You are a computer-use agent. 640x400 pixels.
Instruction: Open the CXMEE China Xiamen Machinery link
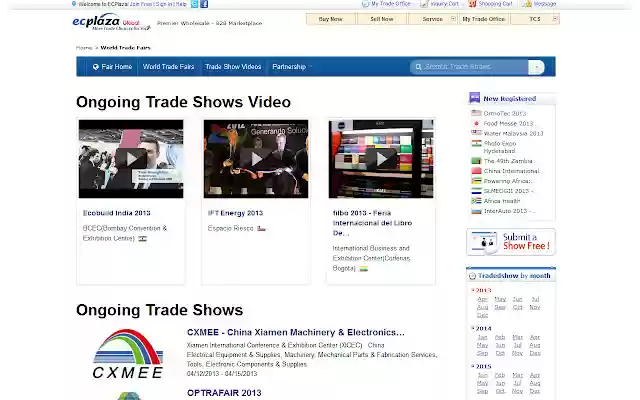coord(296,332)
